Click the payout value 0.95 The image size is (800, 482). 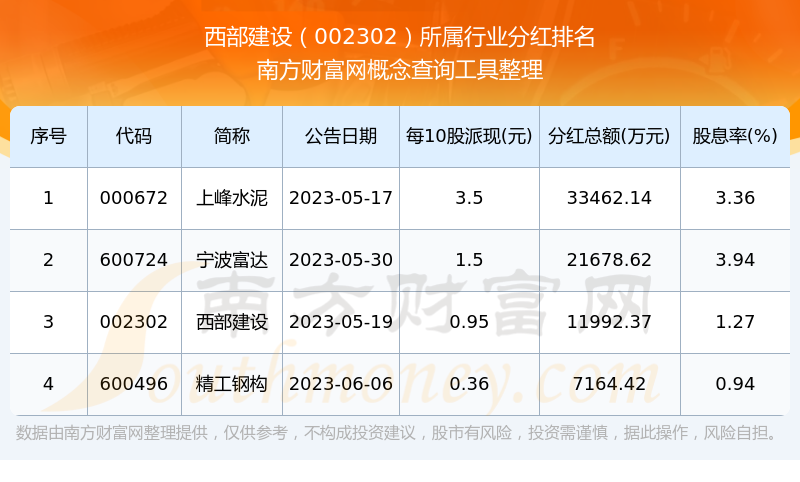pos(469,322)
